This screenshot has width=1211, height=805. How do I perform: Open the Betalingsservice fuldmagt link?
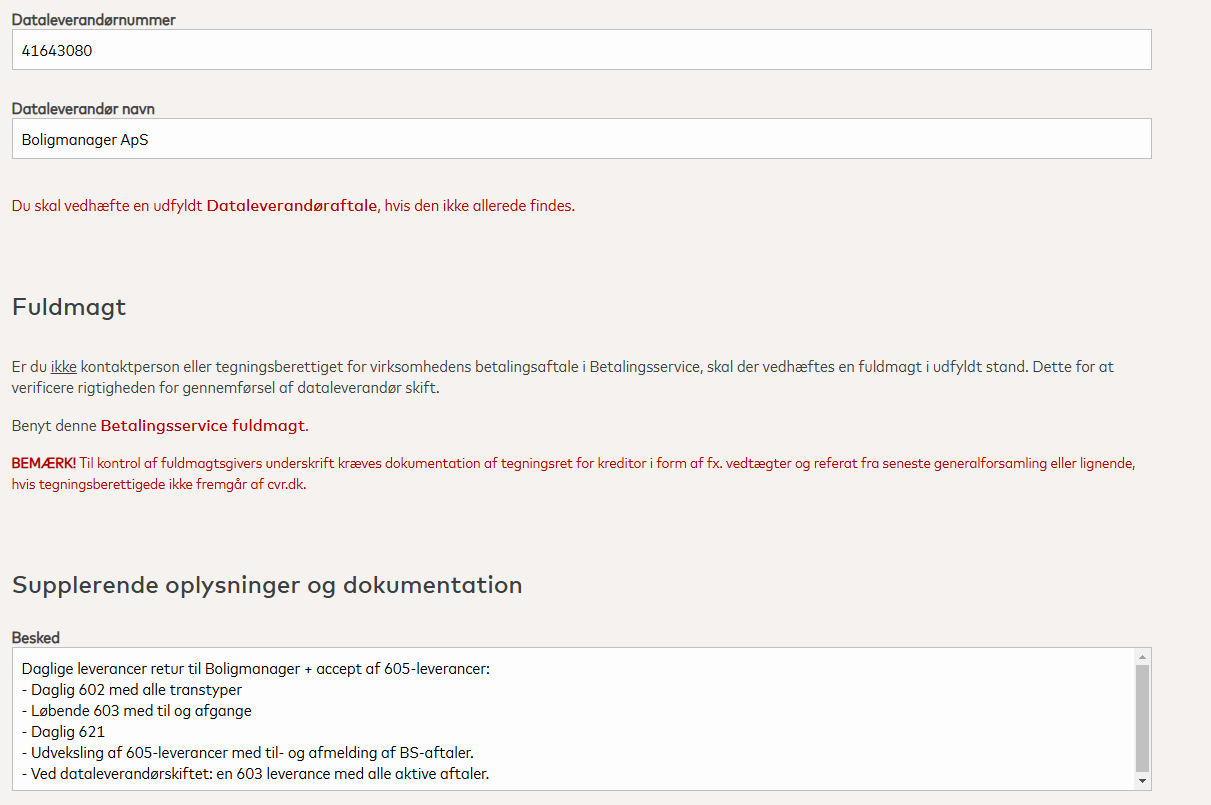coord(203,426)
